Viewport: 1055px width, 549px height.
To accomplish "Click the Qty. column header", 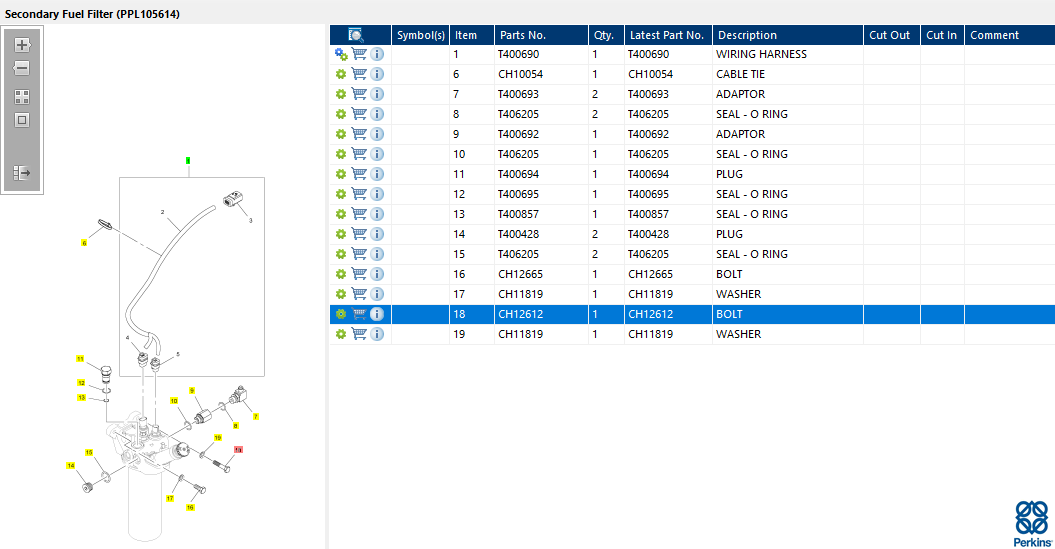I will tap(606, 35).
